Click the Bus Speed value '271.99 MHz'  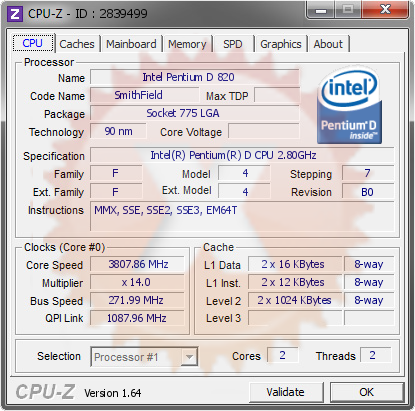point(137,300)
